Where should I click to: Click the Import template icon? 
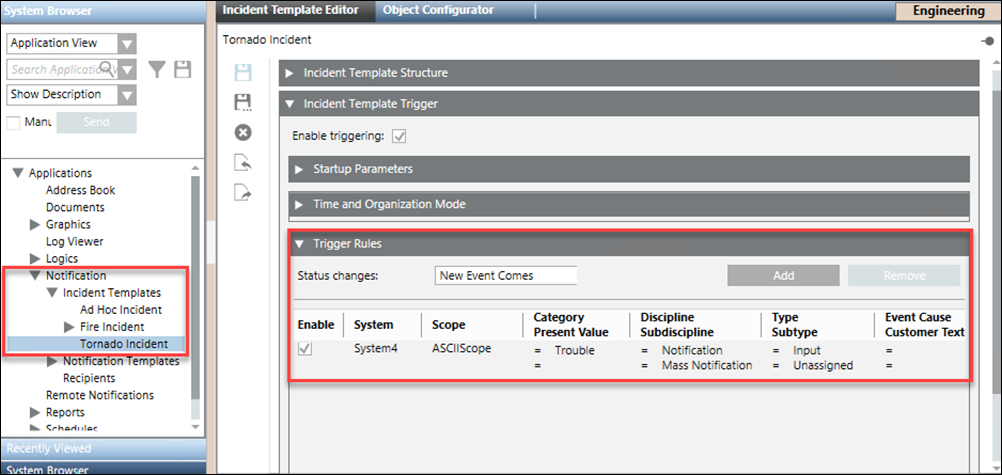pyautogui.click(x=242, y=162)
